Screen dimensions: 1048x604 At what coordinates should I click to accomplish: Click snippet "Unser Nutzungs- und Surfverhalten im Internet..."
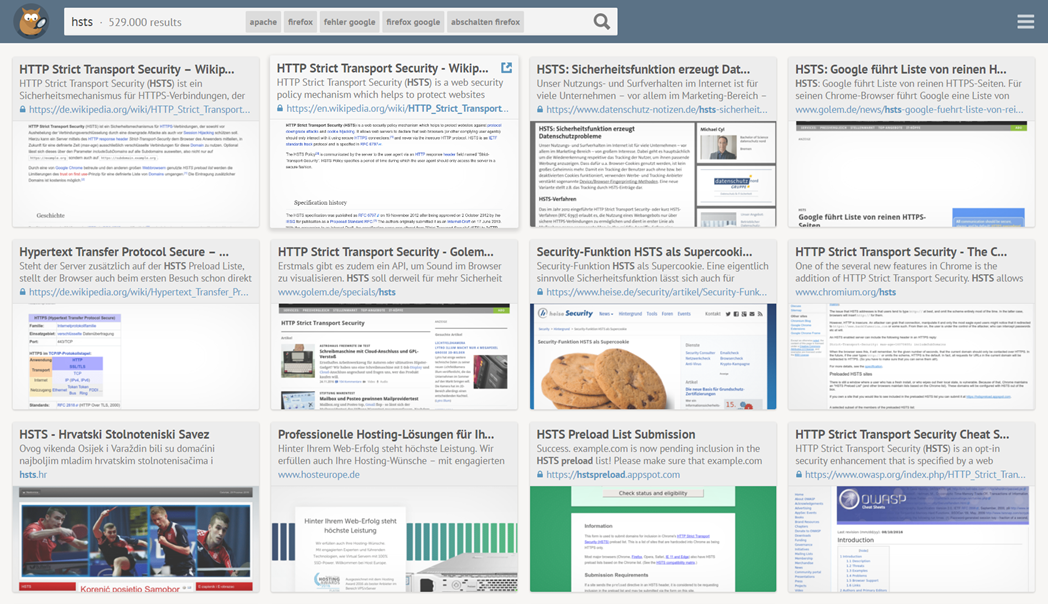651,90
